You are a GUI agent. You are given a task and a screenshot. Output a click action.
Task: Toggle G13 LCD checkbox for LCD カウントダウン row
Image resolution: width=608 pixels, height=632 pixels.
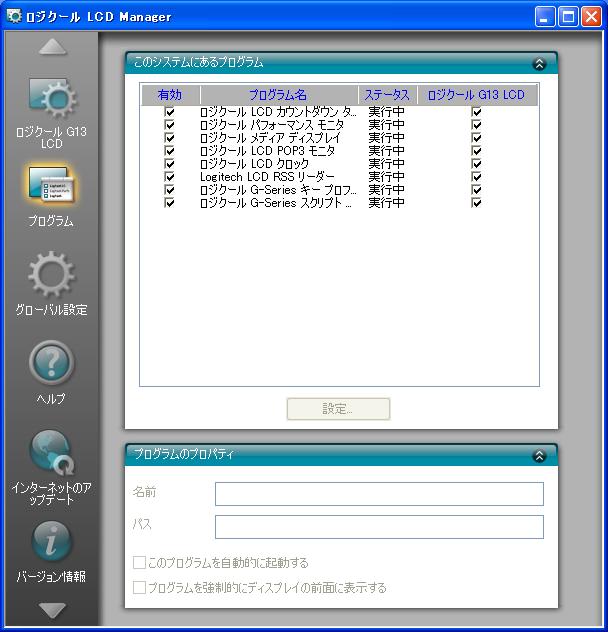coord(476,112)
